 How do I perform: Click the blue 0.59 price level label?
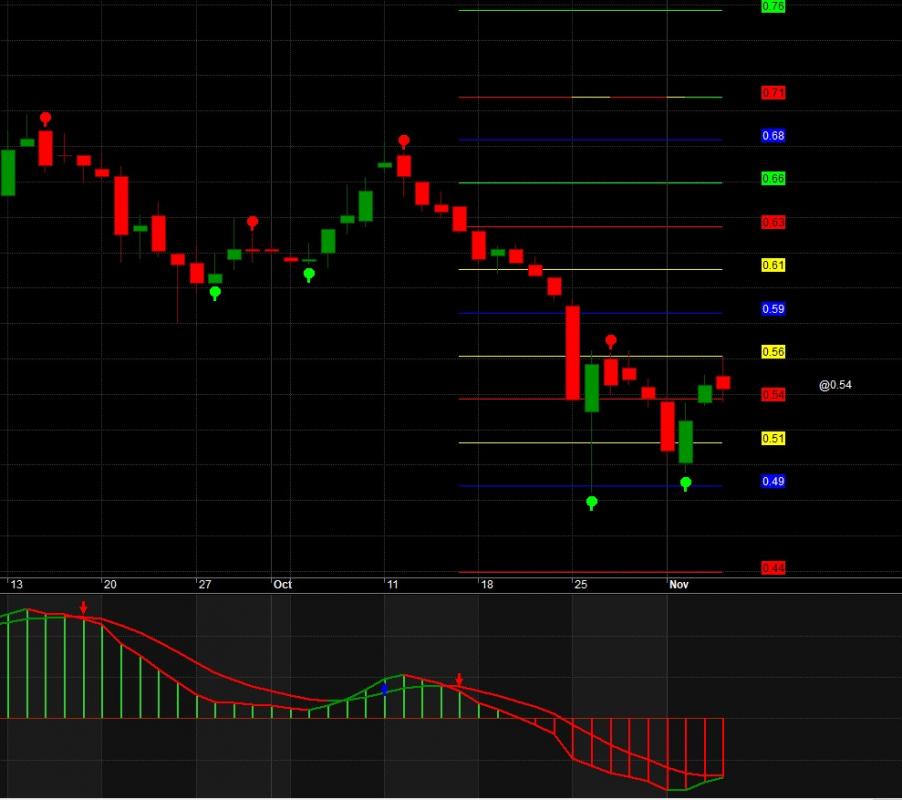pos(773,309)
